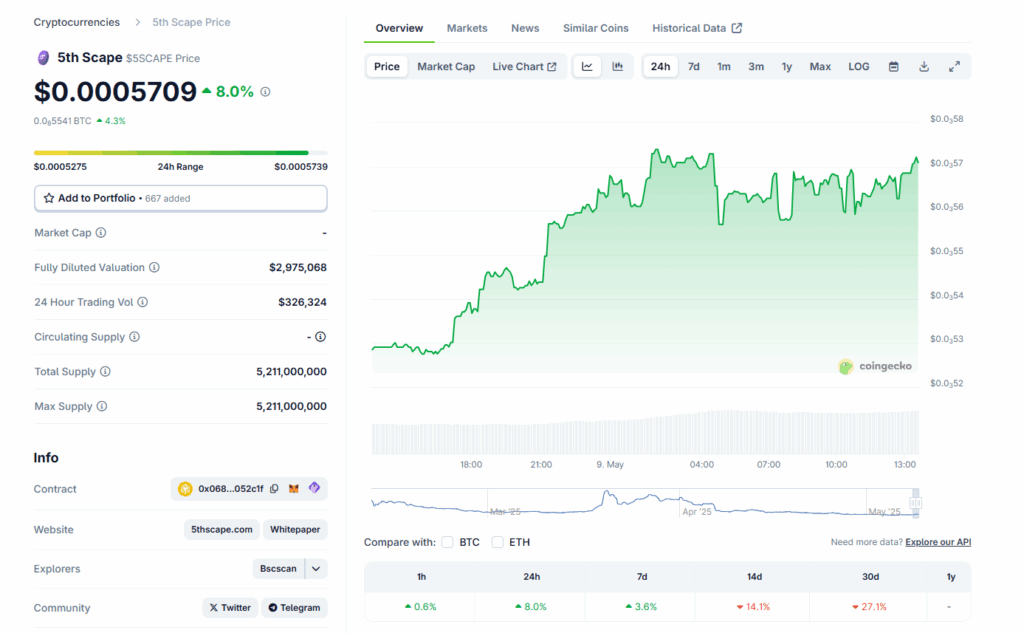This screenshot has height=633, width=1024.
Task: Click the X logo in the Twitter button
Action: coord(214,608)
